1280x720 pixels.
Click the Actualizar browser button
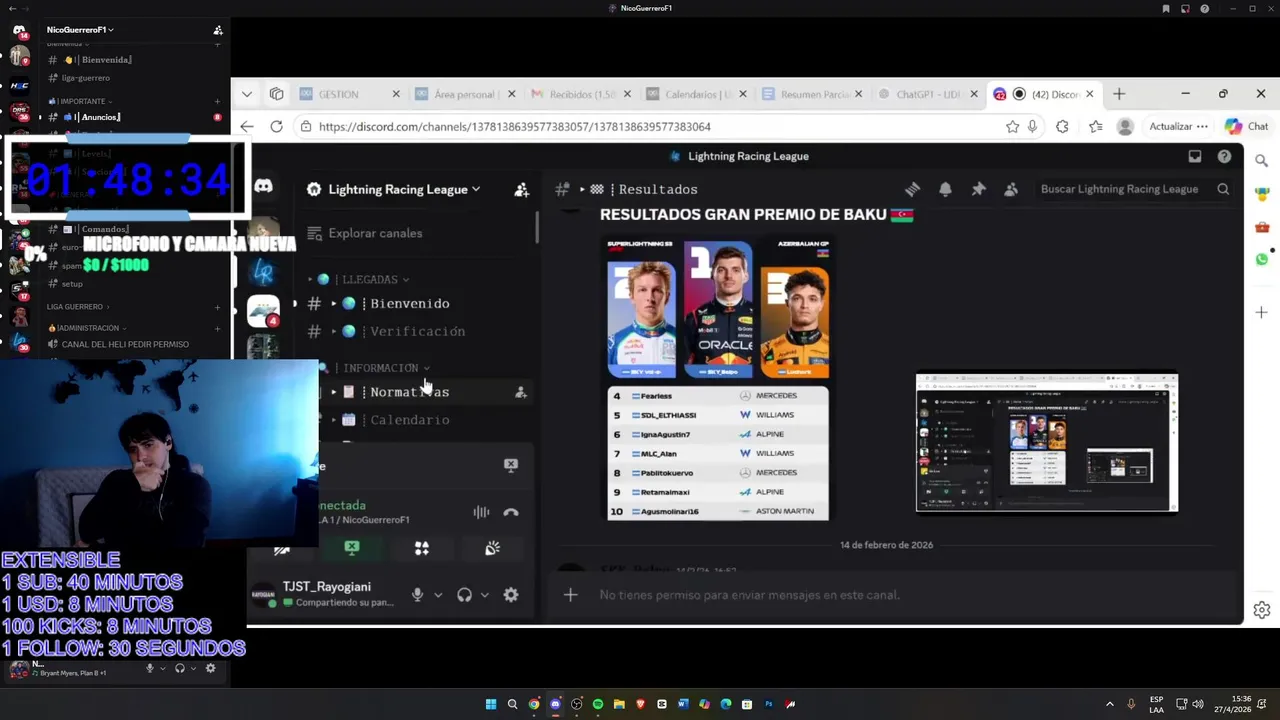coord(1178,126)
